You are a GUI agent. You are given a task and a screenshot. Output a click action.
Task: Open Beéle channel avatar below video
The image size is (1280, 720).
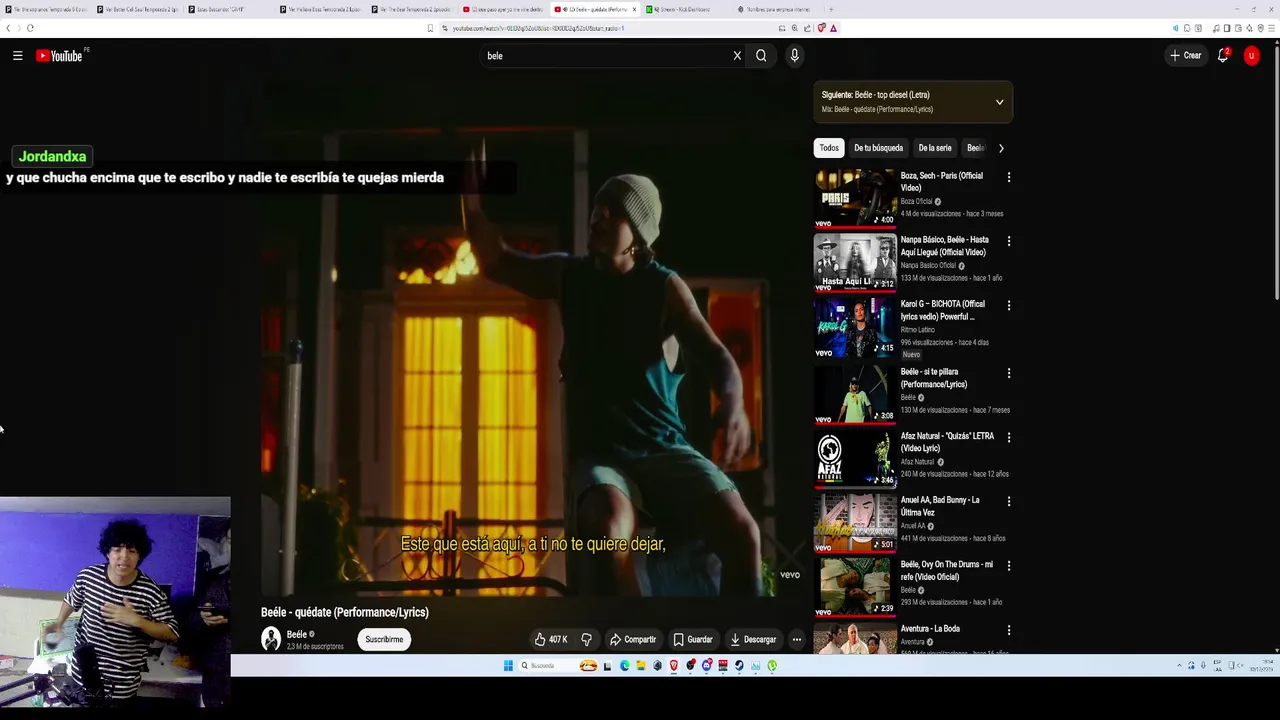pyautogui.click(x=271, y=640)
